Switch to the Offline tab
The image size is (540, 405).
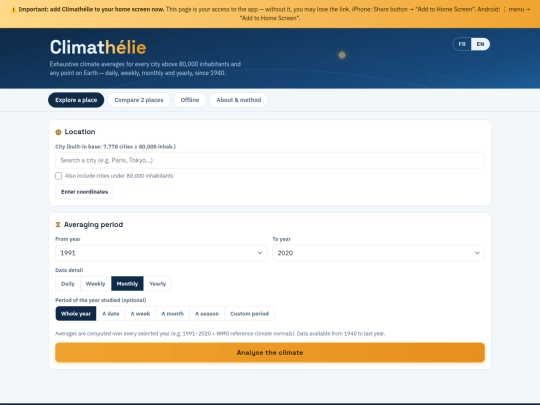coord(190,100)
